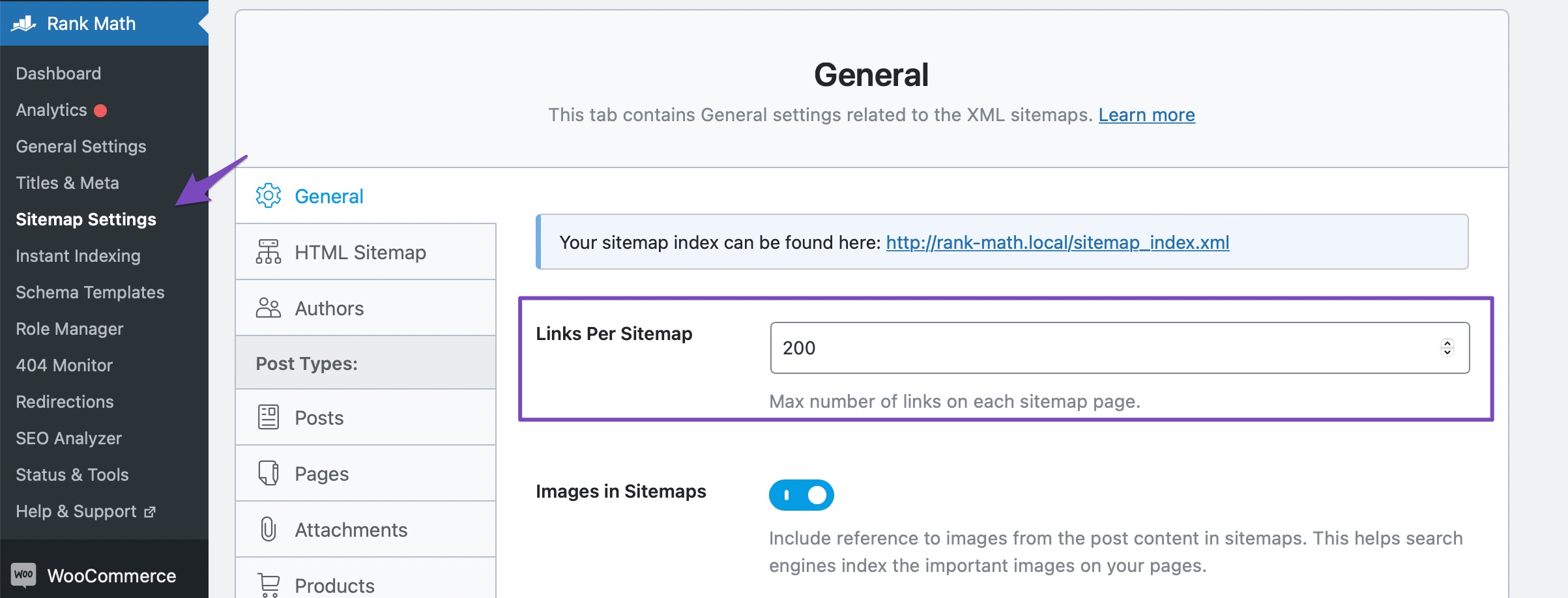Image resolution: width=1568 pixels, height=598 pixels.
Task: Open the HTML Sitemap tab
Action: [366, 252]
